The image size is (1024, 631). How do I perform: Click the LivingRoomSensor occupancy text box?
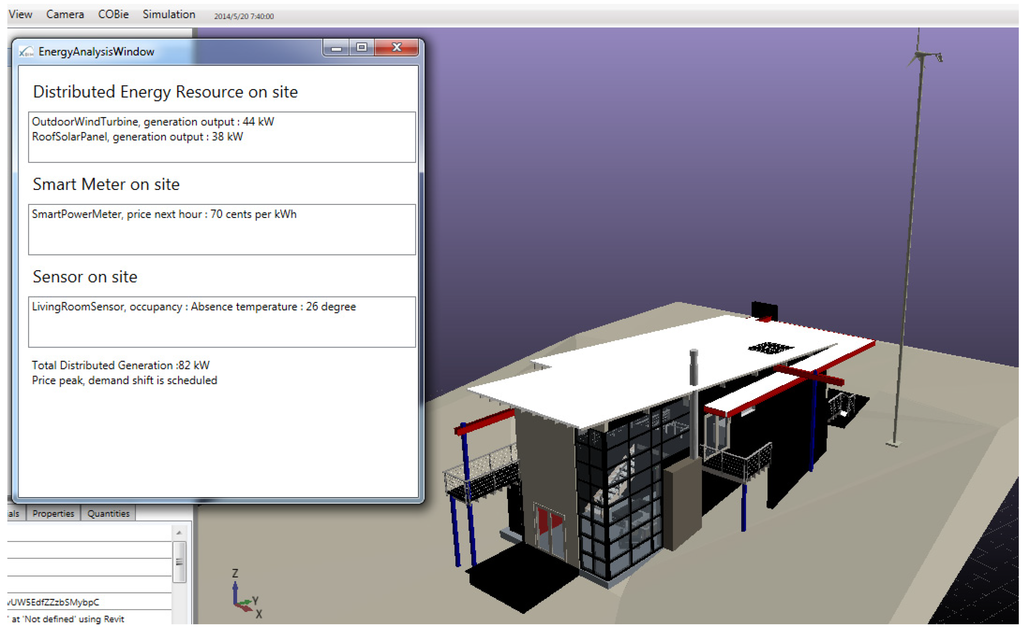point(221,321)
